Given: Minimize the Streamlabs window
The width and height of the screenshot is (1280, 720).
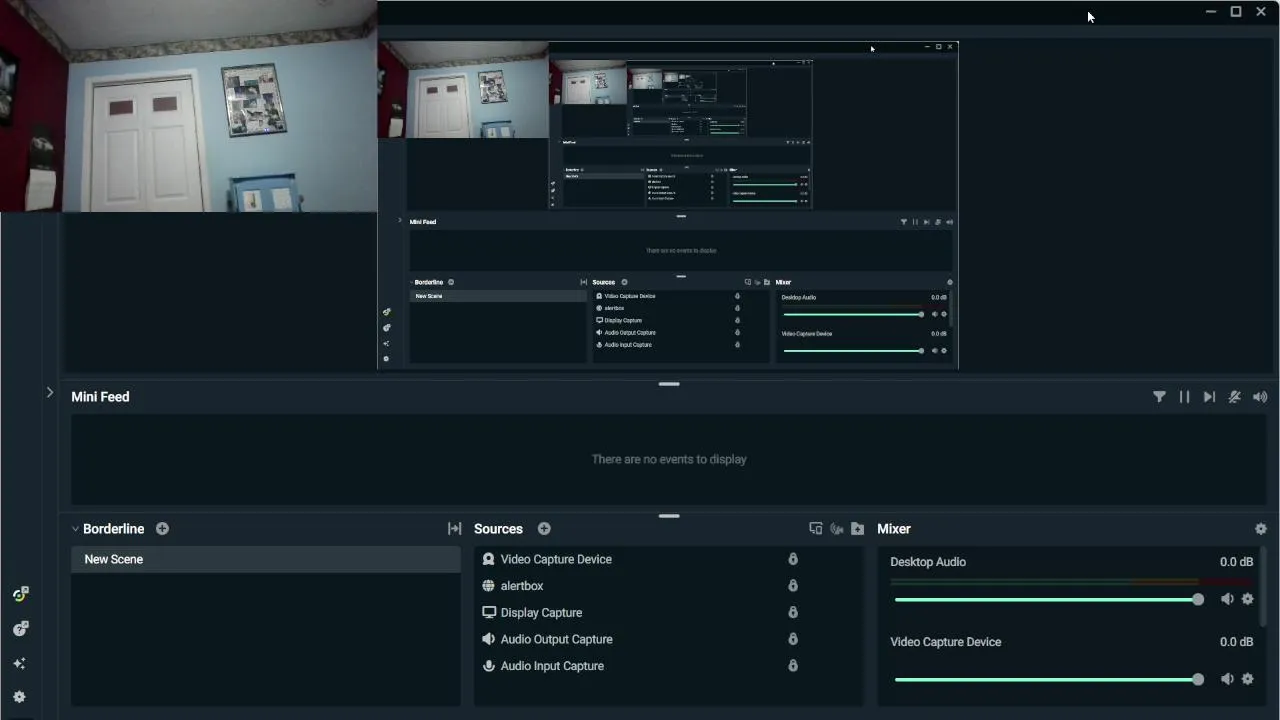Looking at the screenshot, I should click(1211, 12).
